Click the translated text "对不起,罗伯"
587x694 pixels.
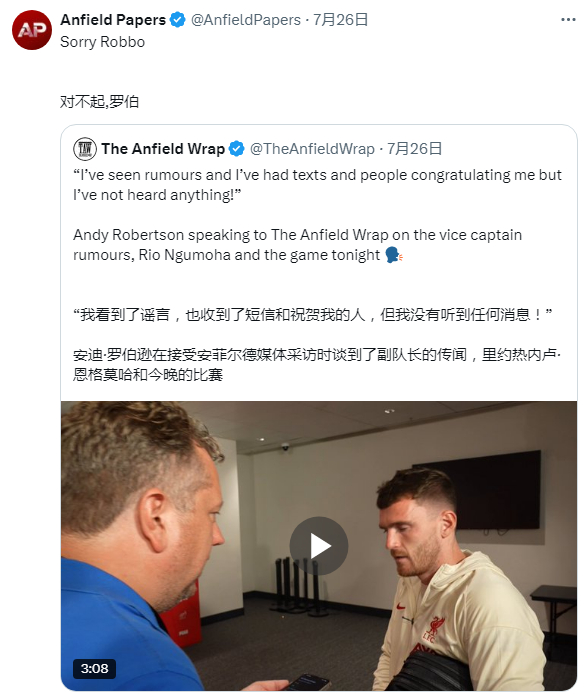click(x=100, y=102)
